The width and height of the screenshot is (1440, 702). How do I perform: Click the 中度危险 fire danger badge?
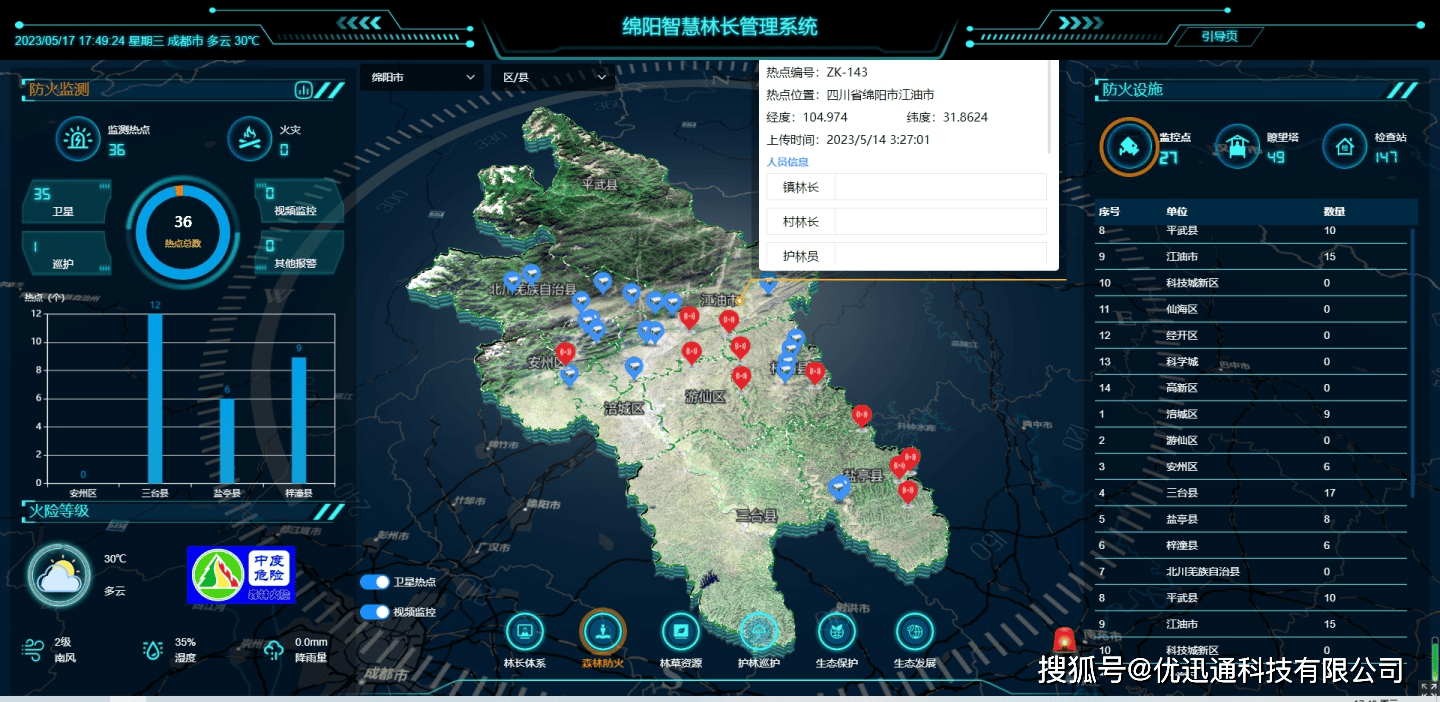click(241, 575)
